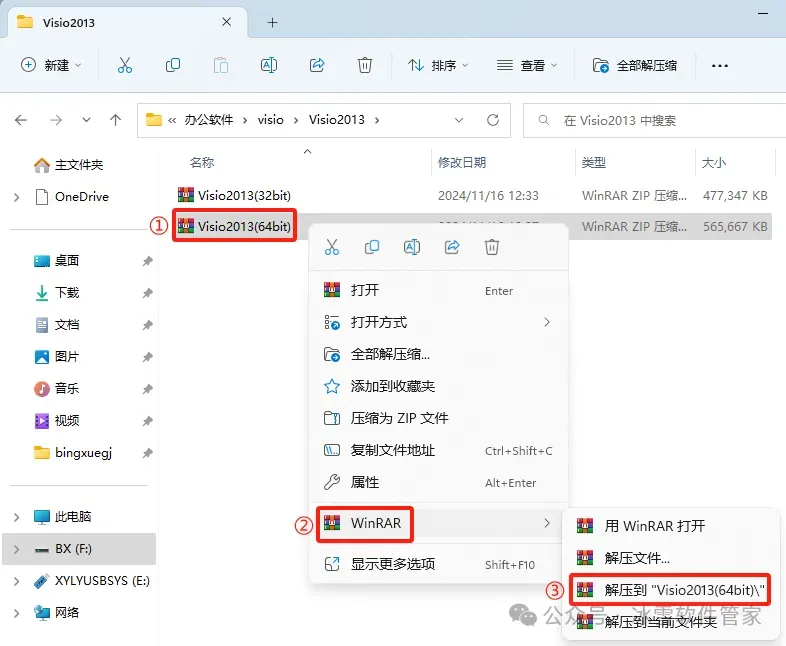Screen dimensions: 786x646
Task: Click the Delete trash icon in the toolbar
Action: tap(365, 65)
